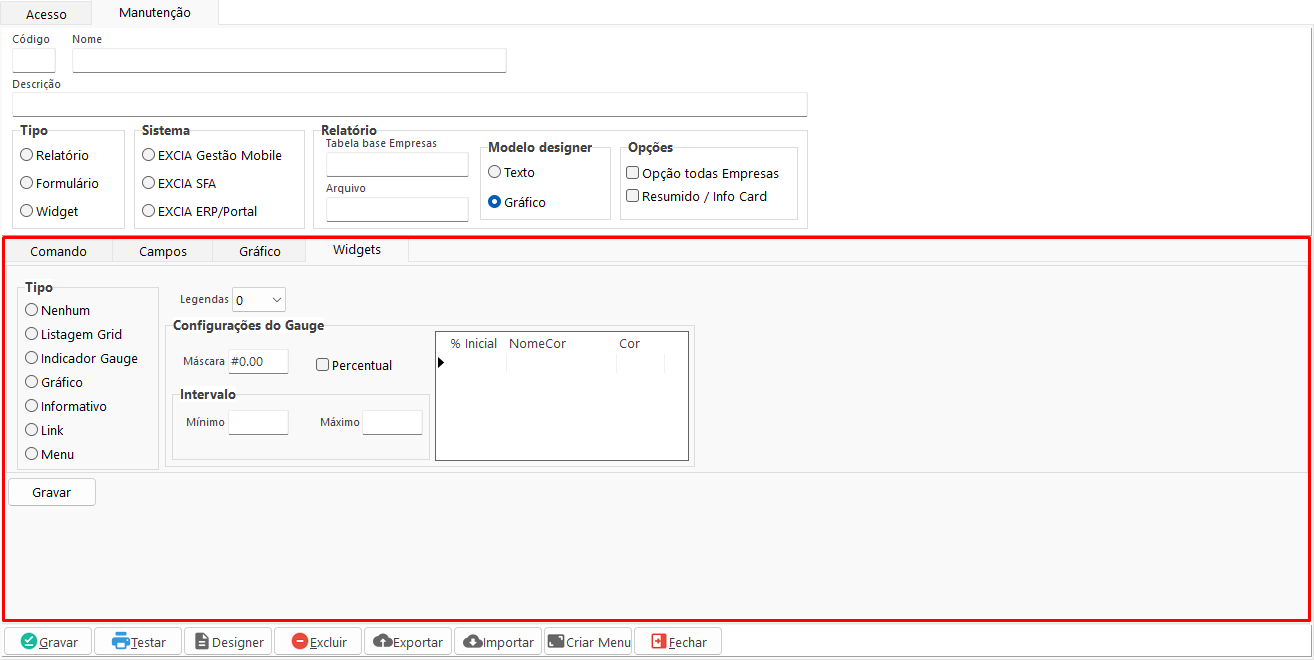1314x660 pixels.
Task: Select the Indicador Gauge radio button
Action: pyautogui.click(x=32, y=358)
